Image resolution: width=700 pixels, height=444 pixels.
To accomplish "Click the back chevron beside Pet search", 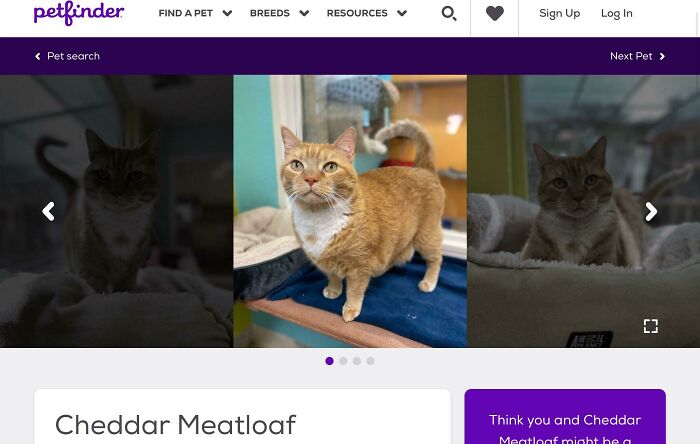I will coord(38,56).
